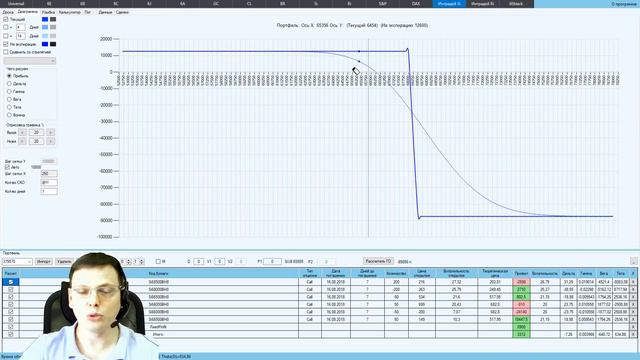Pick the light blue swatch for 4 Дней
The height and width of the screenshot is (360, 640).
point(45,27)
